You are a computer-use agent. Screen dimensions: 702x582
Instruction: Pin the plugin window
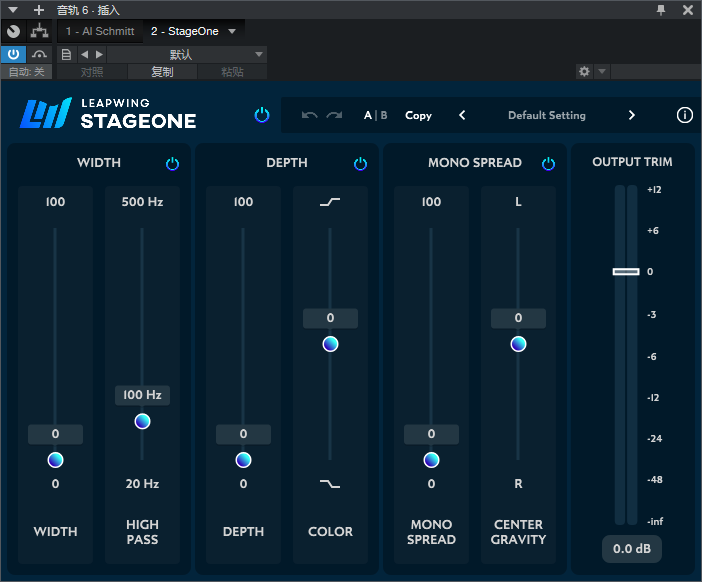[661, 10]
